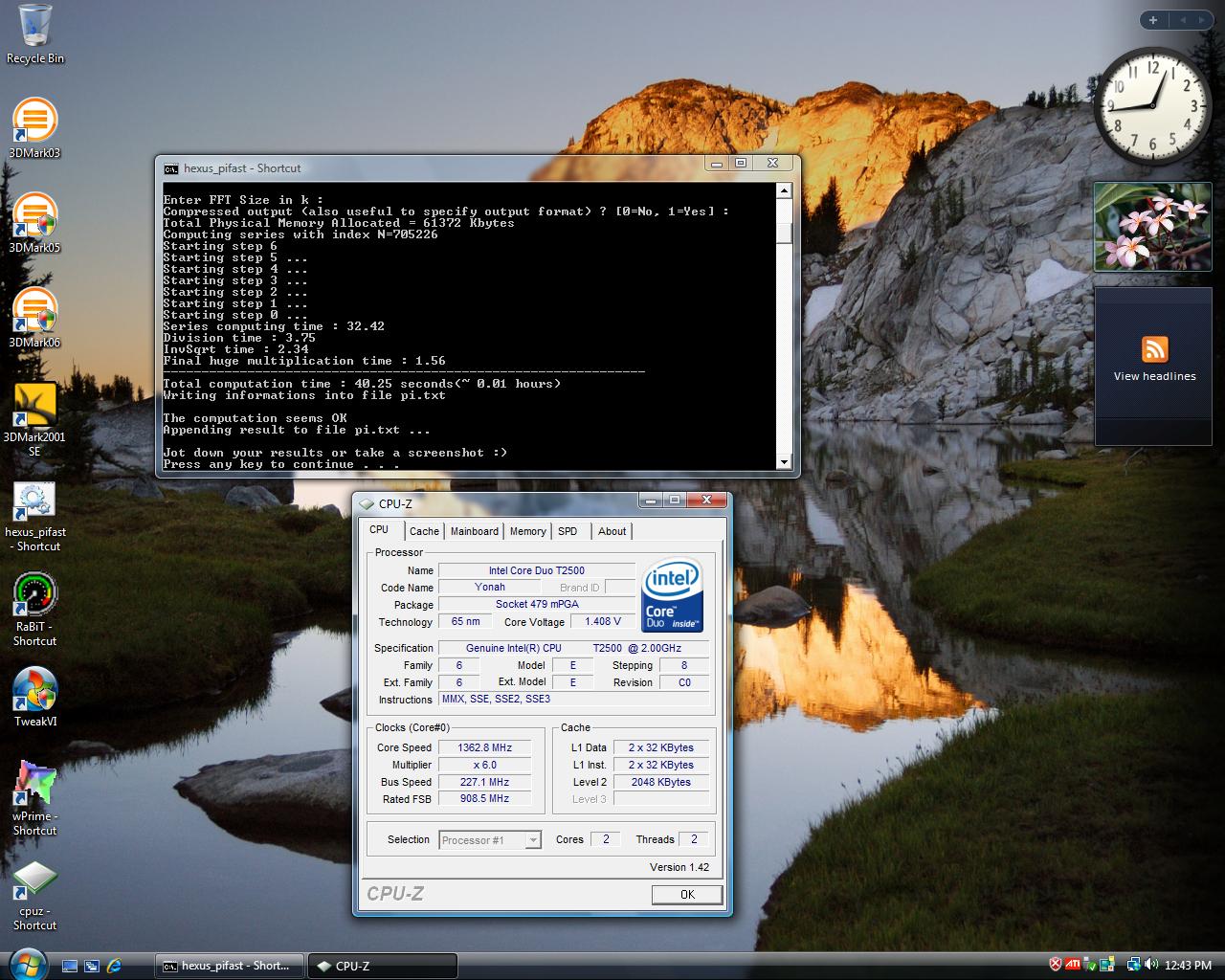Click CPU-Z taskbar button
This screenshot has height=980, width=1225.
tap(382, 966)
